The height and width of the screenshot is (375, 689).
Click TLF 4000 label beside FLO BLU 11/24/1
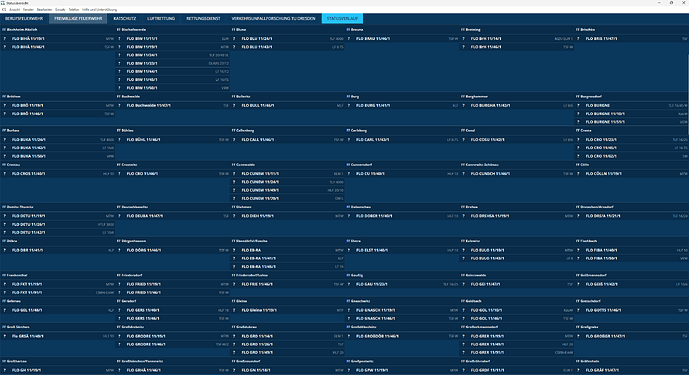(336, 39)
